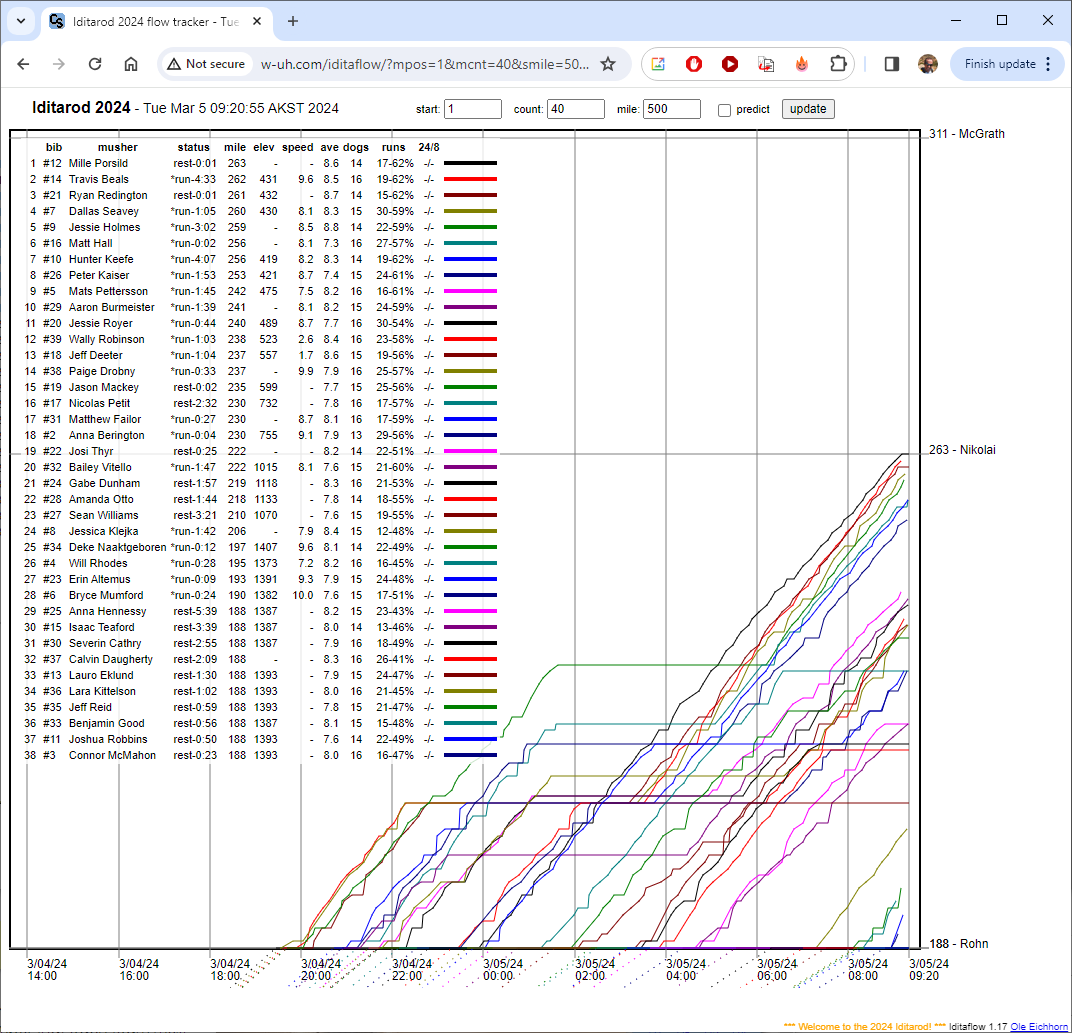Reload the Iditarod flow tracker page
This screenshot has width=1072, height=1033.
click(95, 64)
